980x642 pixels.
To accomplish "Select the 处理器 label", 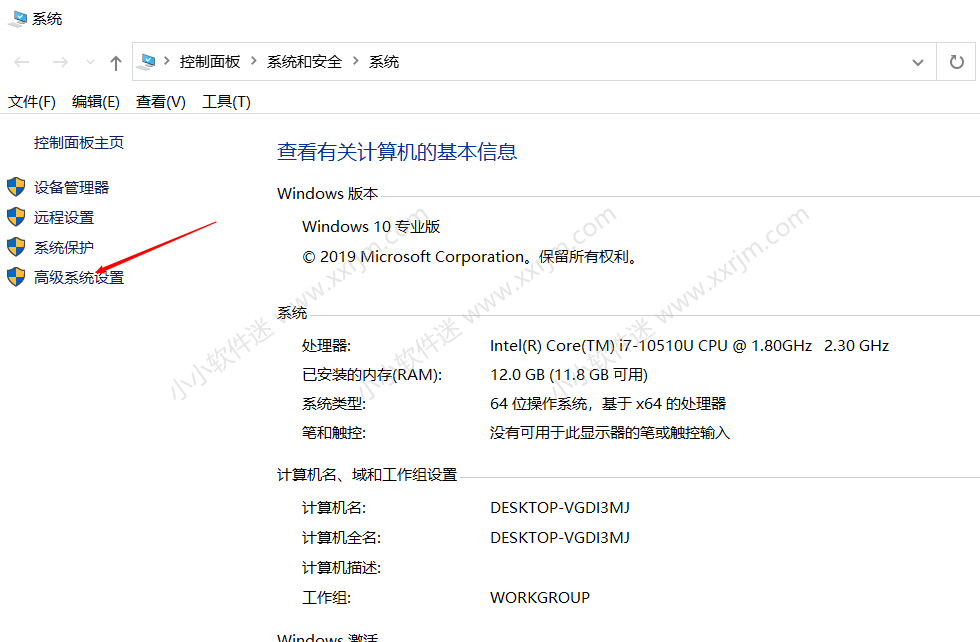I will pos(326,346).
